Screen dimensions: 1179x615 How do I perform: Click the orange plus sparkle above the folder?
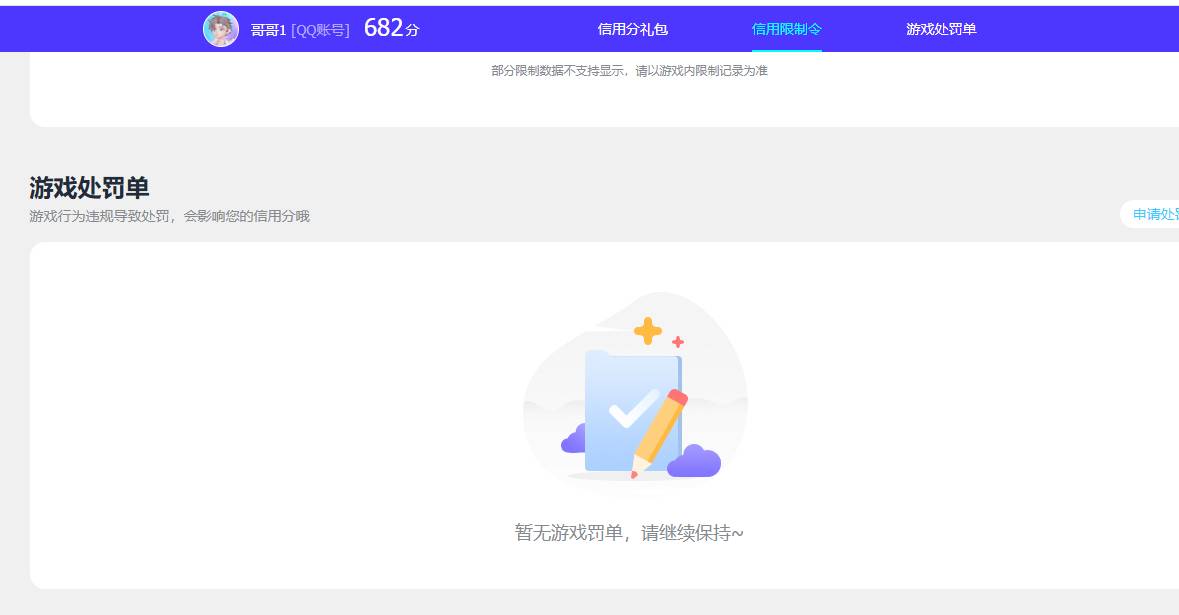648,329
